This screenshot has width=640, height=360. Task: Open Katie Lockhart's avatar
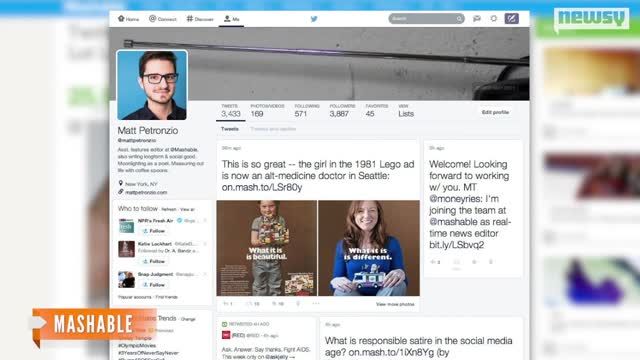126,249
